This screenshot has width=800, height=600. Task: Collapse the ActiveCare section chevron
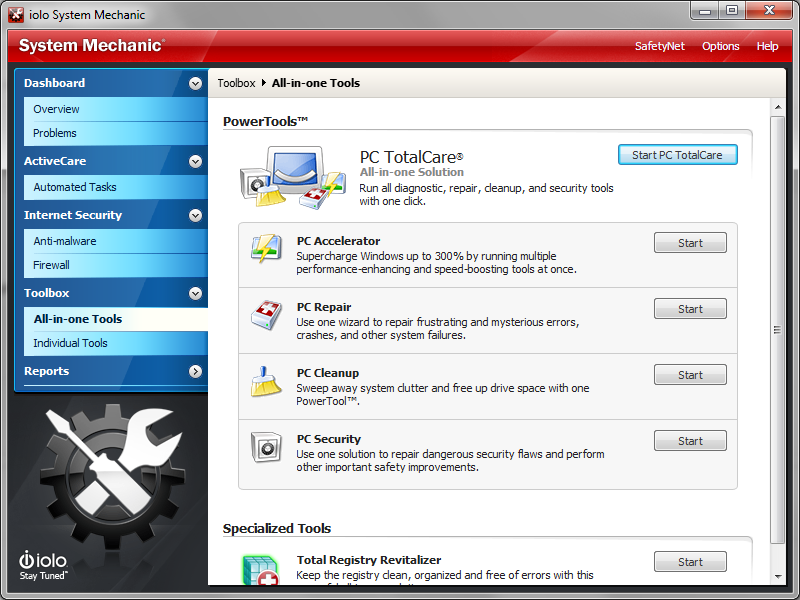point(195,161)
